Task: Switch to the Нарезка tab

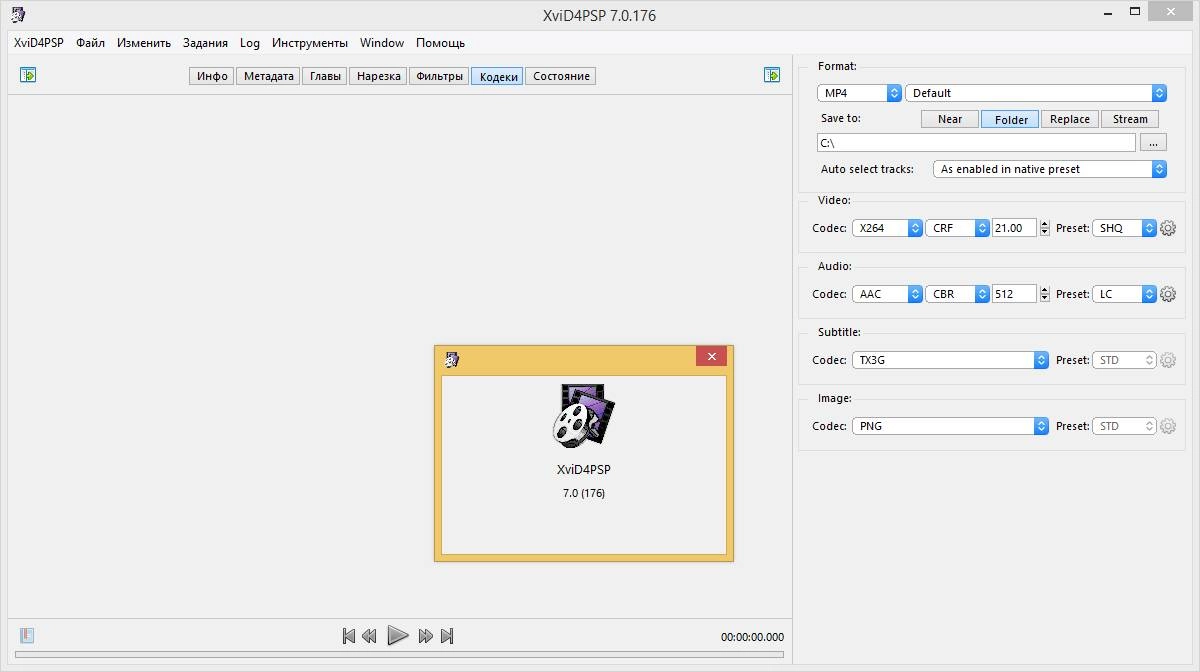Action: pyautogui.click(x=378, y=76)
